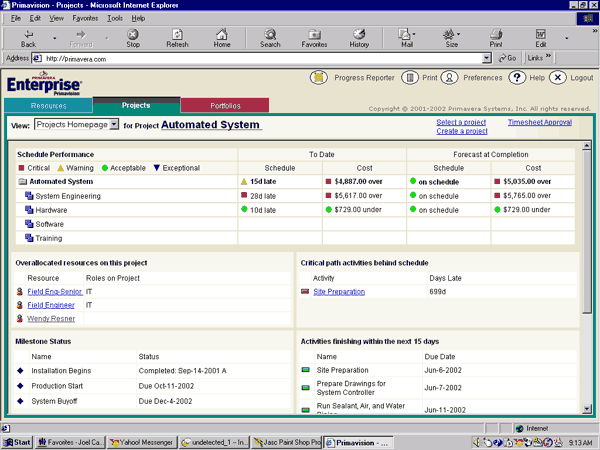Click the Size toolbar icon
The width and height of the screenshot is (600, 450).
click(449, 39)
